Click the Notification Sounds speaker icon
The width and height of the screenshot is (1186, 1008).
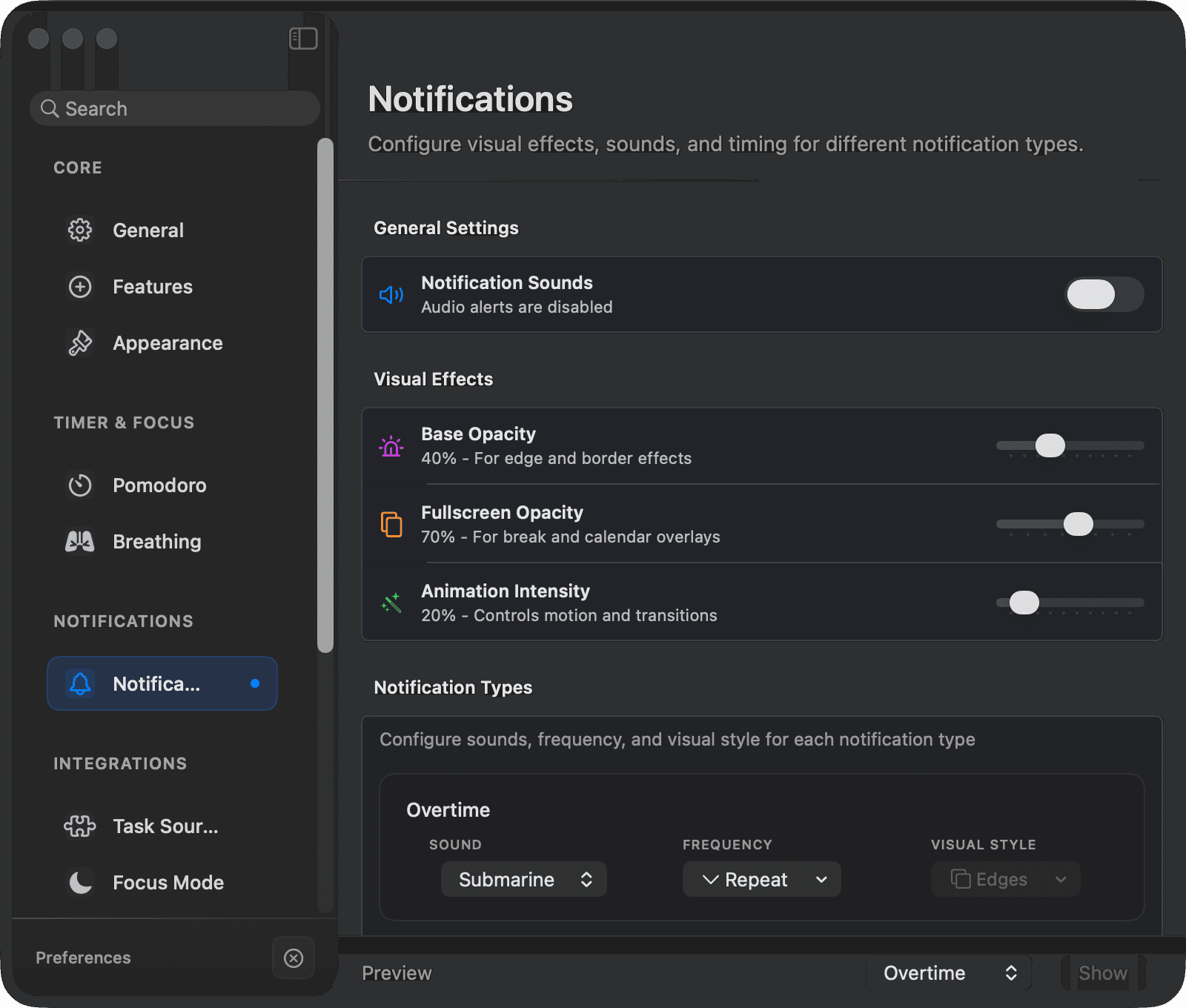click(391, 295)
